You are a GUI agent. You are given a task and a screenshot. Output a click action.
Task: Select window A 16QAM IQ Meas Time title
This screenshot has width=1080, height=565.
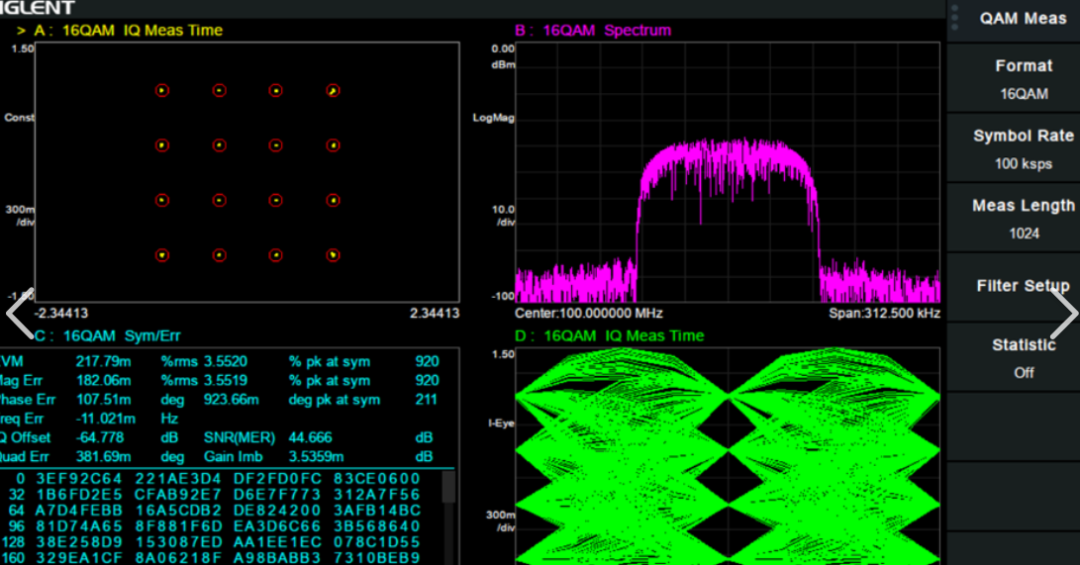point(128,30)
